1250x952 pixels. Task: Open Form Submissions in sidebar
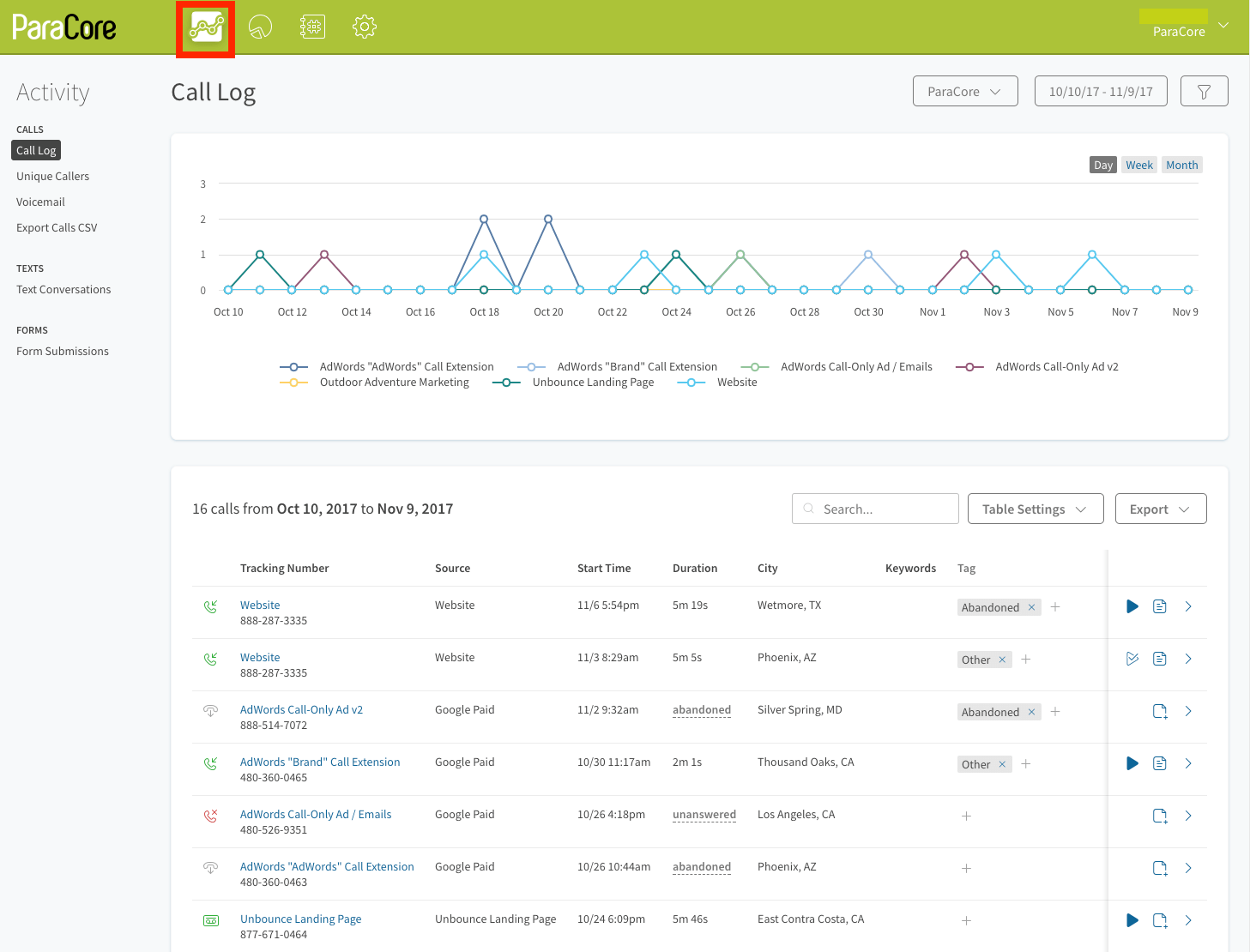point(63,351)
